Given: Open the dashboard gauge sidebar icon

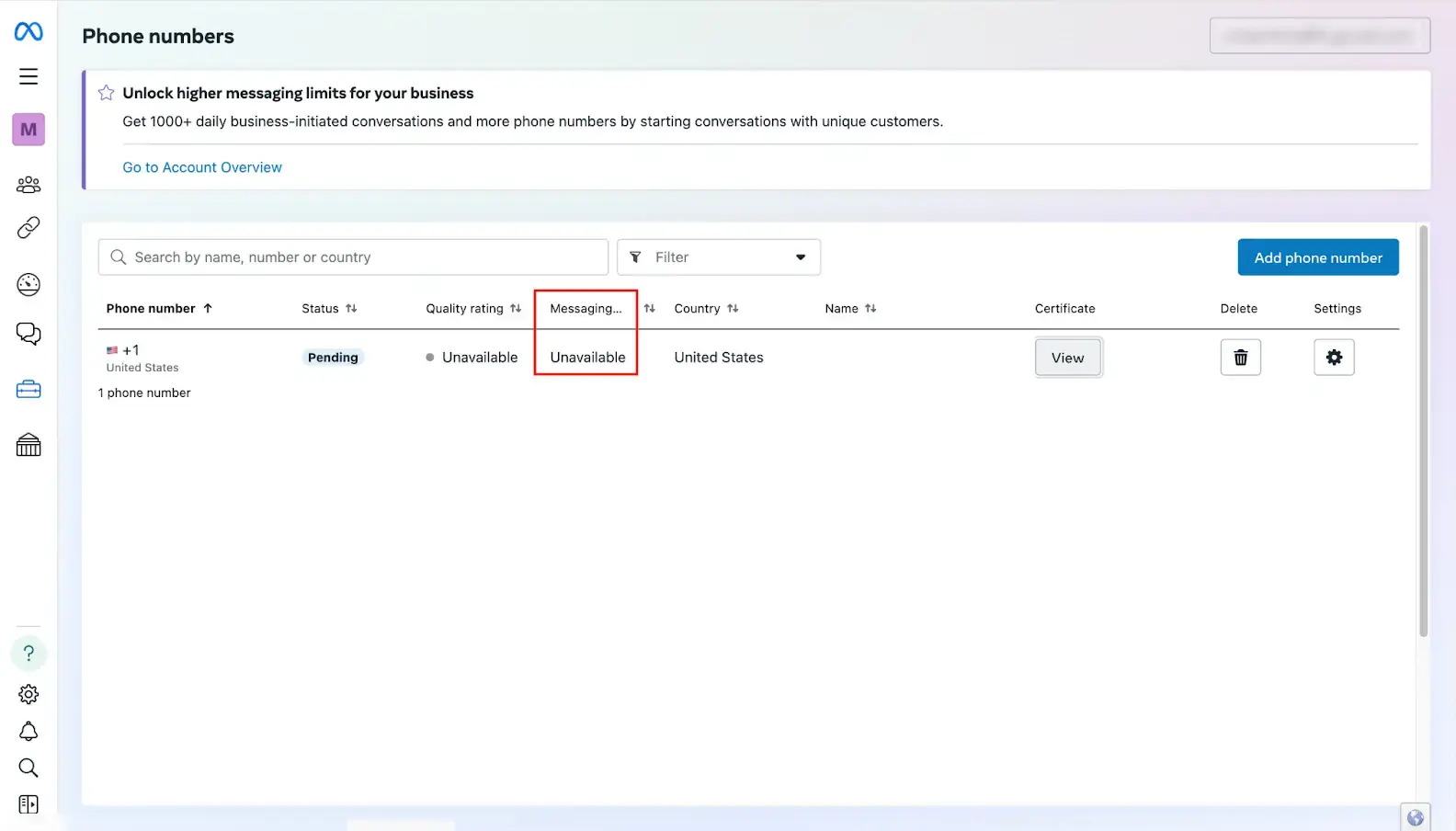Looking at the screenshot, I should point(28,285).
